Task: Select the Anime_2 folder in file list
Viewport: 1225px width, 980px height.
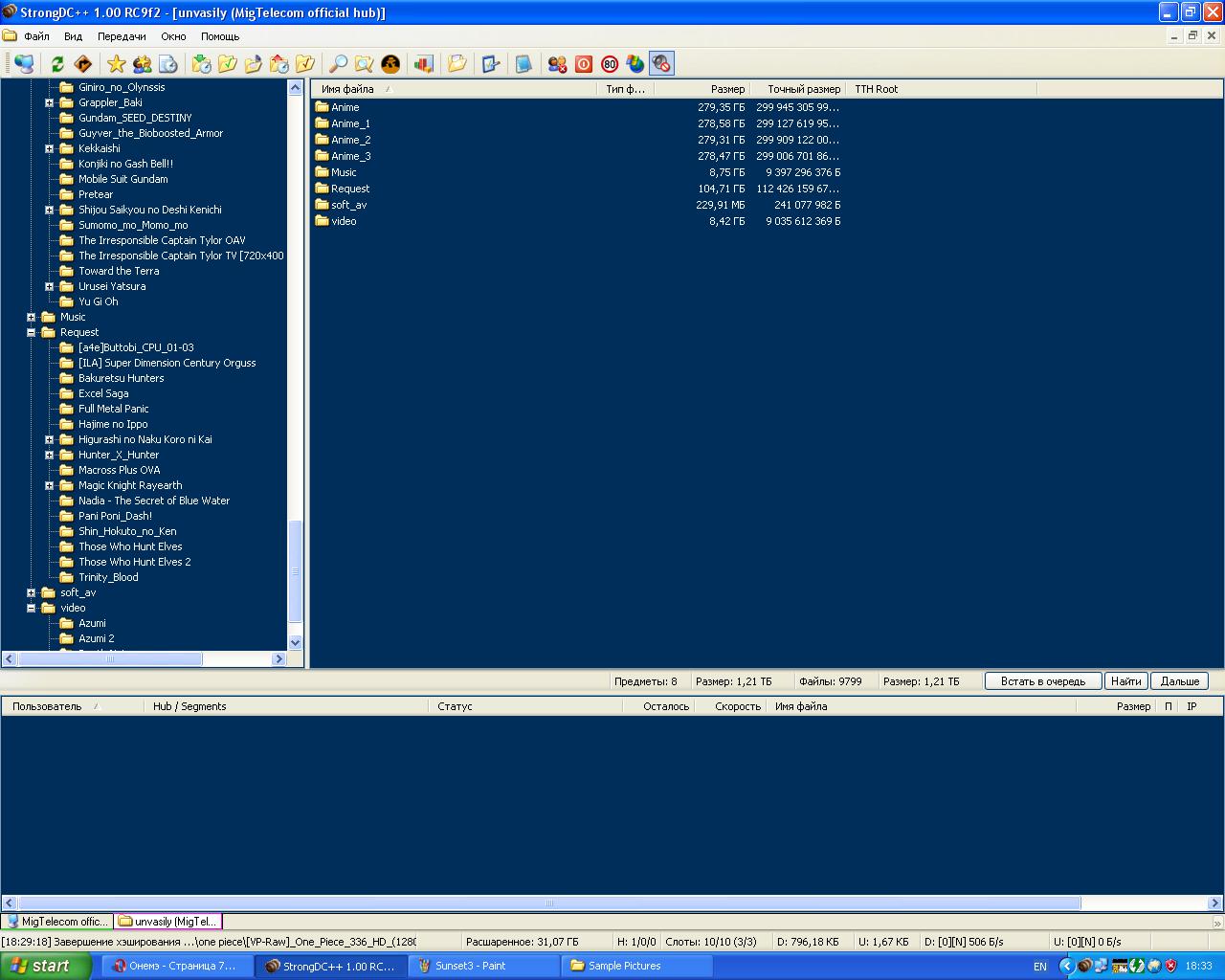Action: click(x=350, y=140)
